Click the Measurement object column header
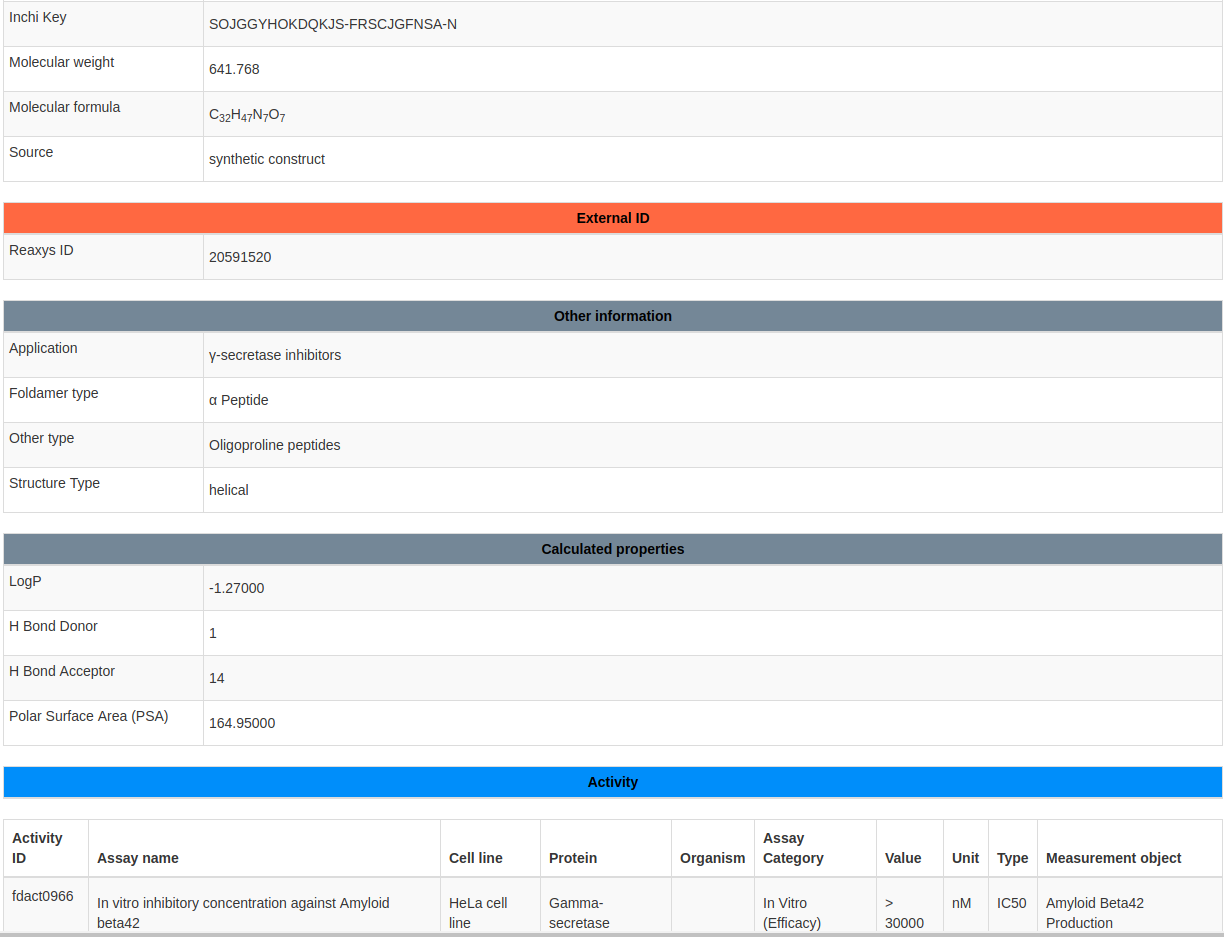The height and width of the screenshot is (937, 1224). point(1113,858)
